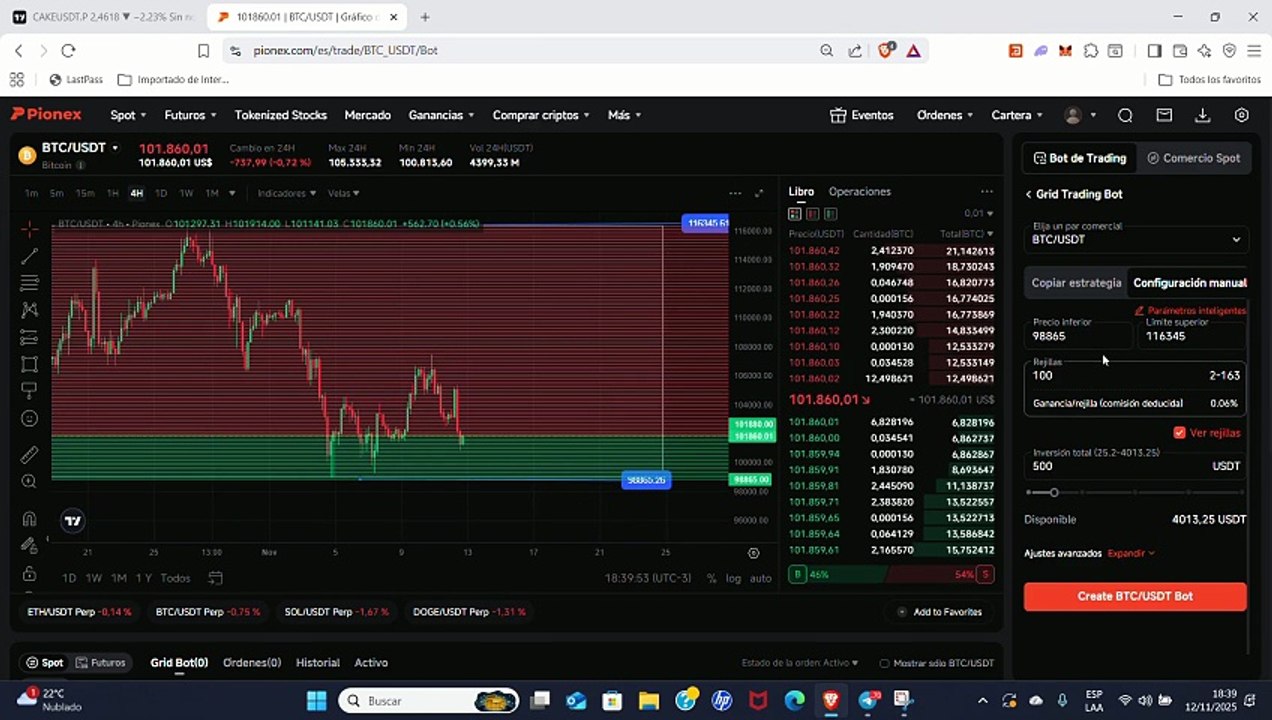
Task: Switch bottom panel to Spot
Action: [x=44, y=663]
